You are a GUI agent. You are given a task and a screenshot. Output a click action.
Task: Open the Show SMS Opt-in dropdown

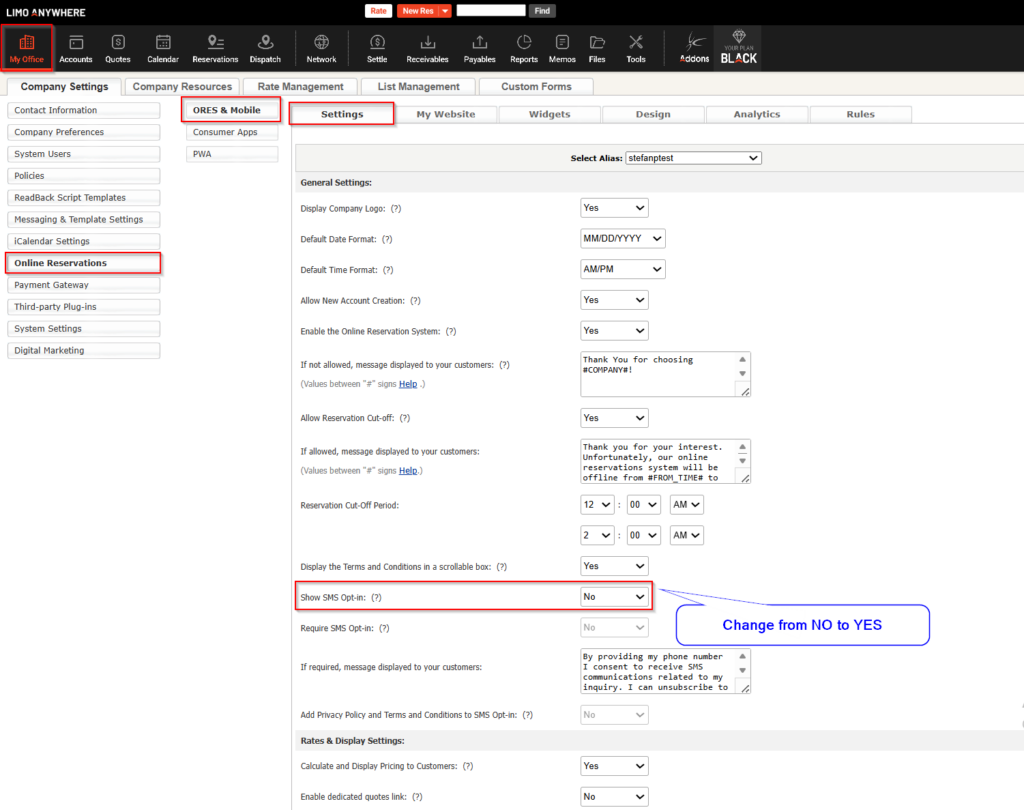[614, 597]
